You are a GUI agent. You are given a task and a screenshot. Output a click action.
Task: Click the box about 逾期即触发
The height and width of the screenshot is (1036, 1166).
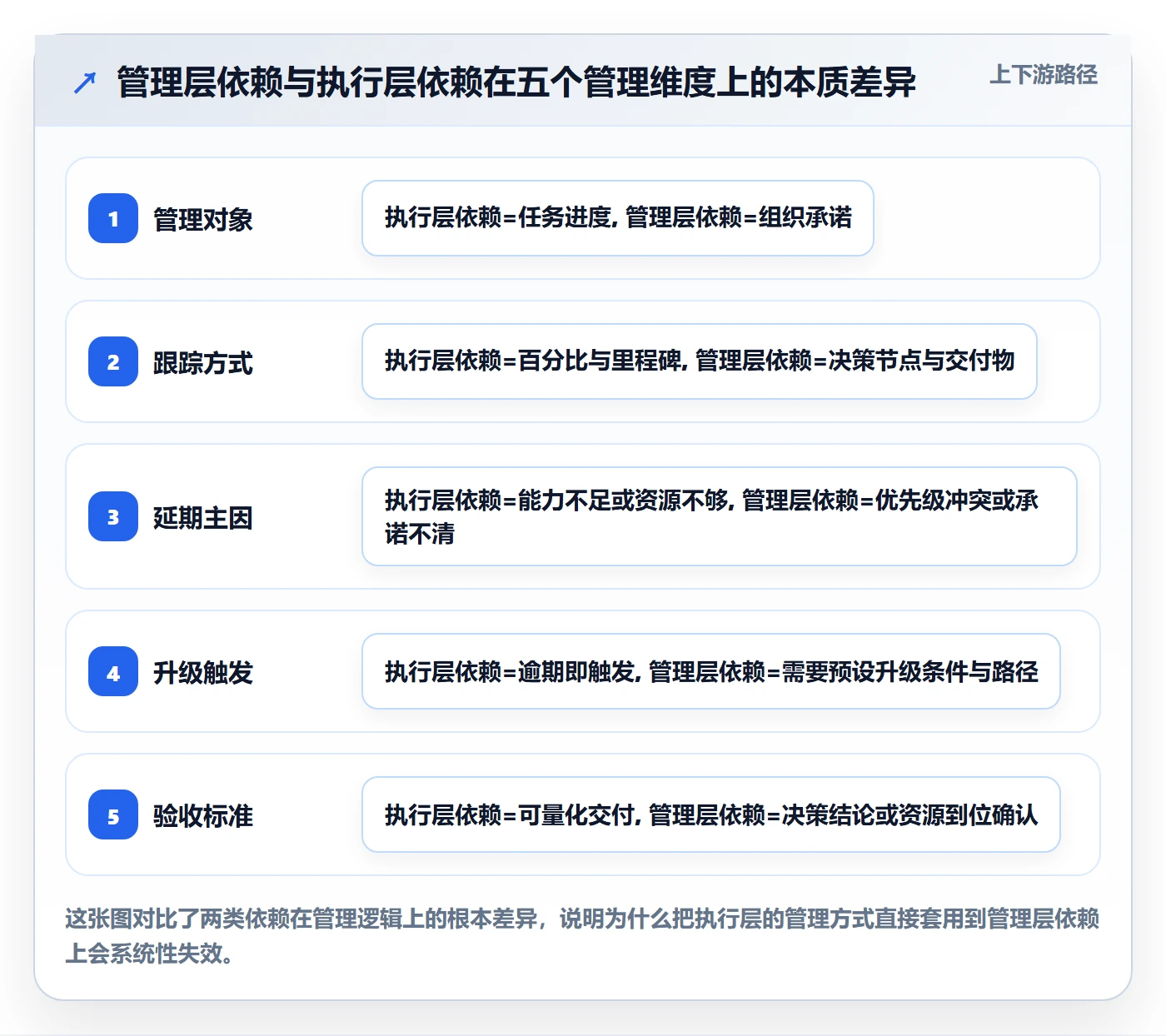(711, 671)
